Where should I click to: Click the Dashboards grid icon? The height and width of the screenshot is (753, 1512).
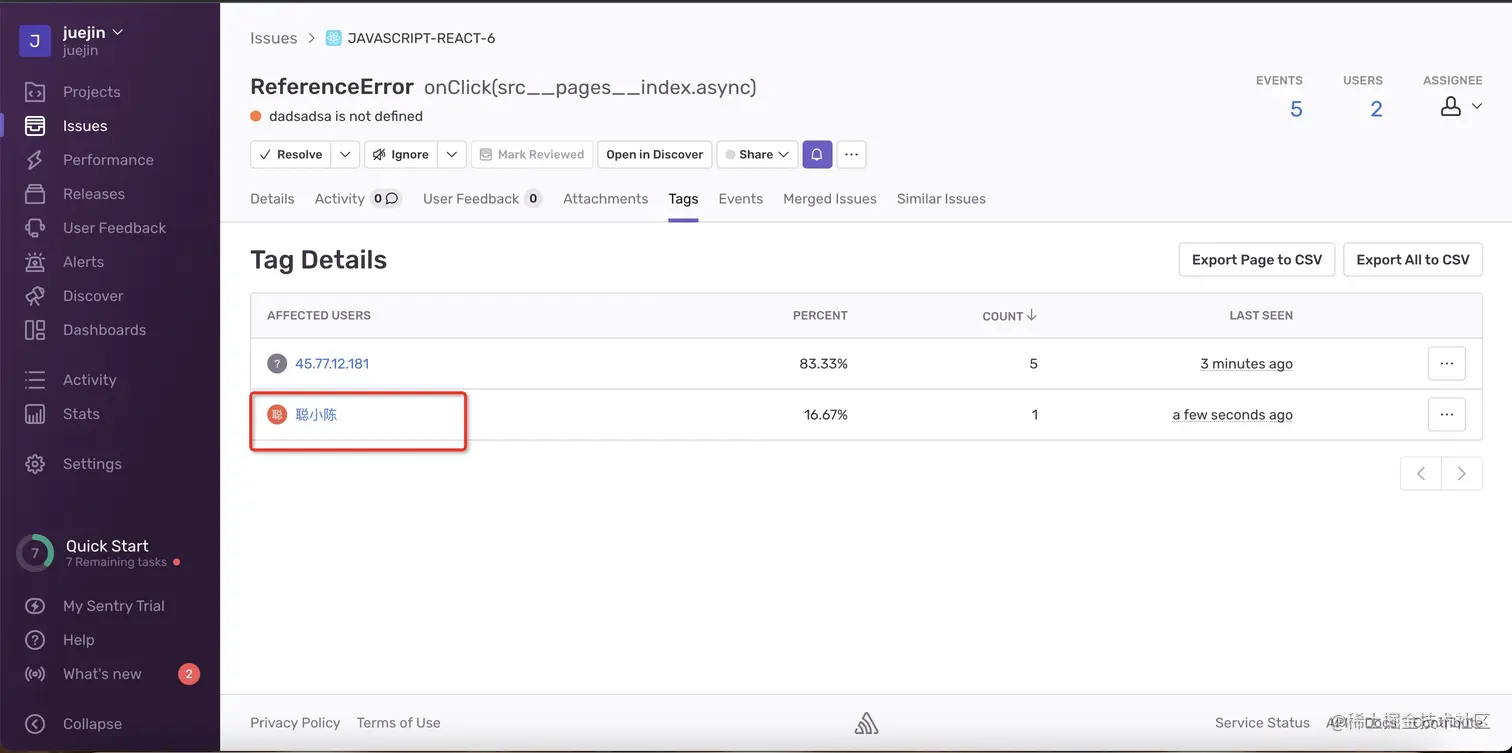pyautogui.click(x=35, y=330)
